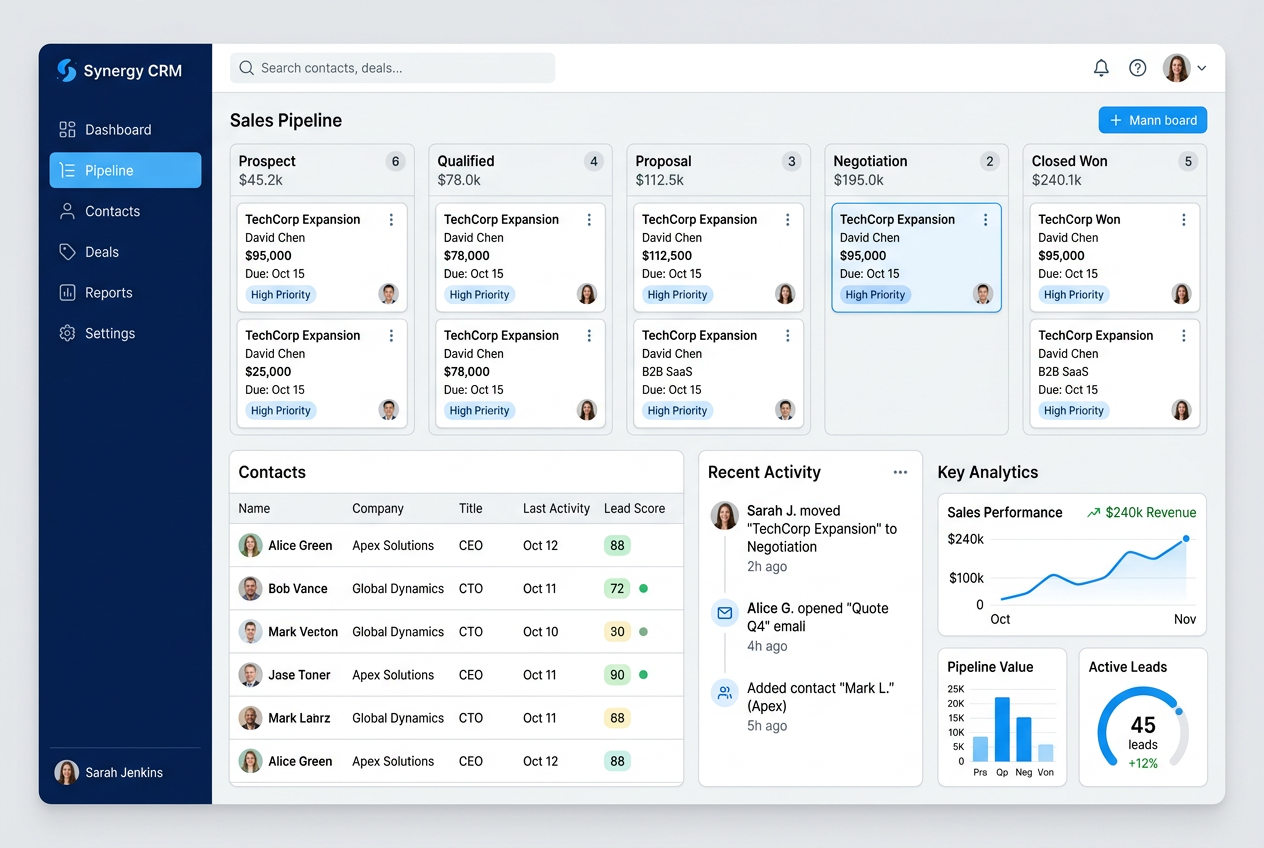Click the 2h ago timestamp in Recent Activity
The height and width of the screenshot is (848, 1264).
tap(767, 566)
